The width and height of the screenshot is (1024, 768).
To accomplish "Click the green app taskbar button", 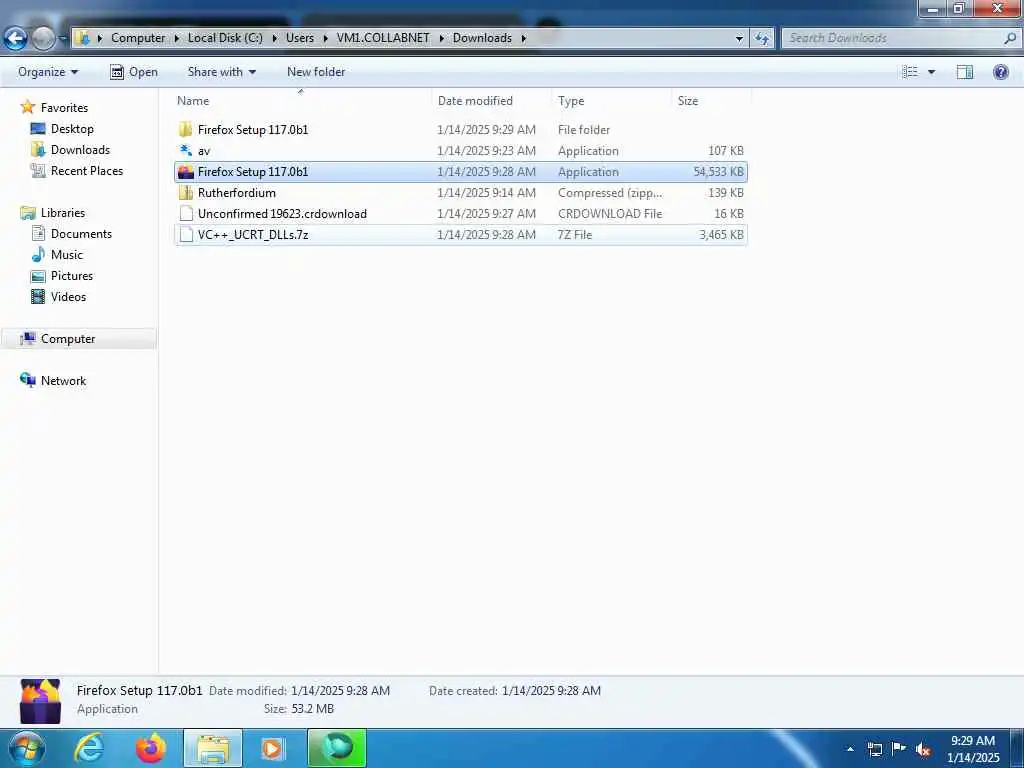I will 337,748.
